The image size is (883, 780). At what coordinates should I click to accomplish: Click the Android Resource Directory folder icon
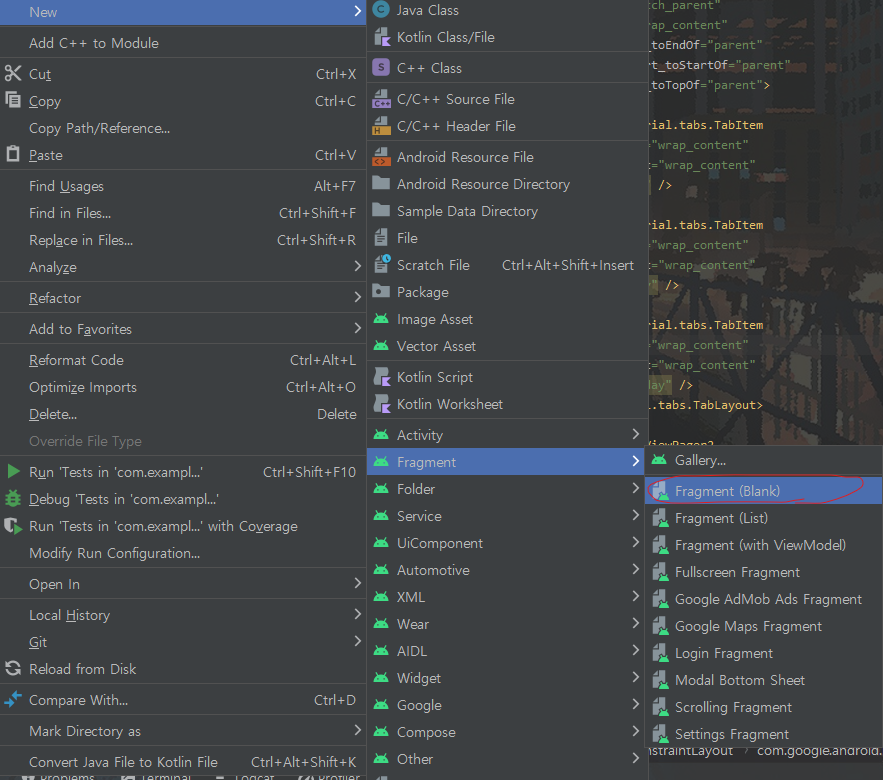[381, 184]
